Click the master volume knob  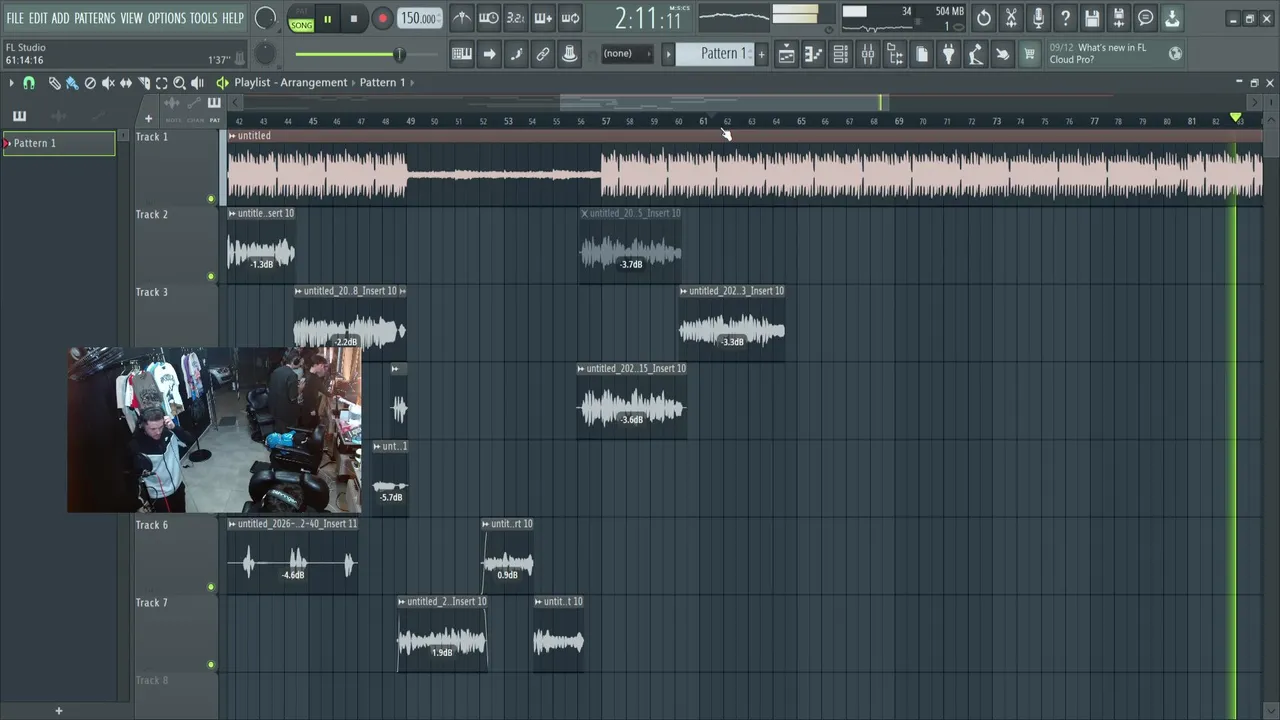(265, 18)
